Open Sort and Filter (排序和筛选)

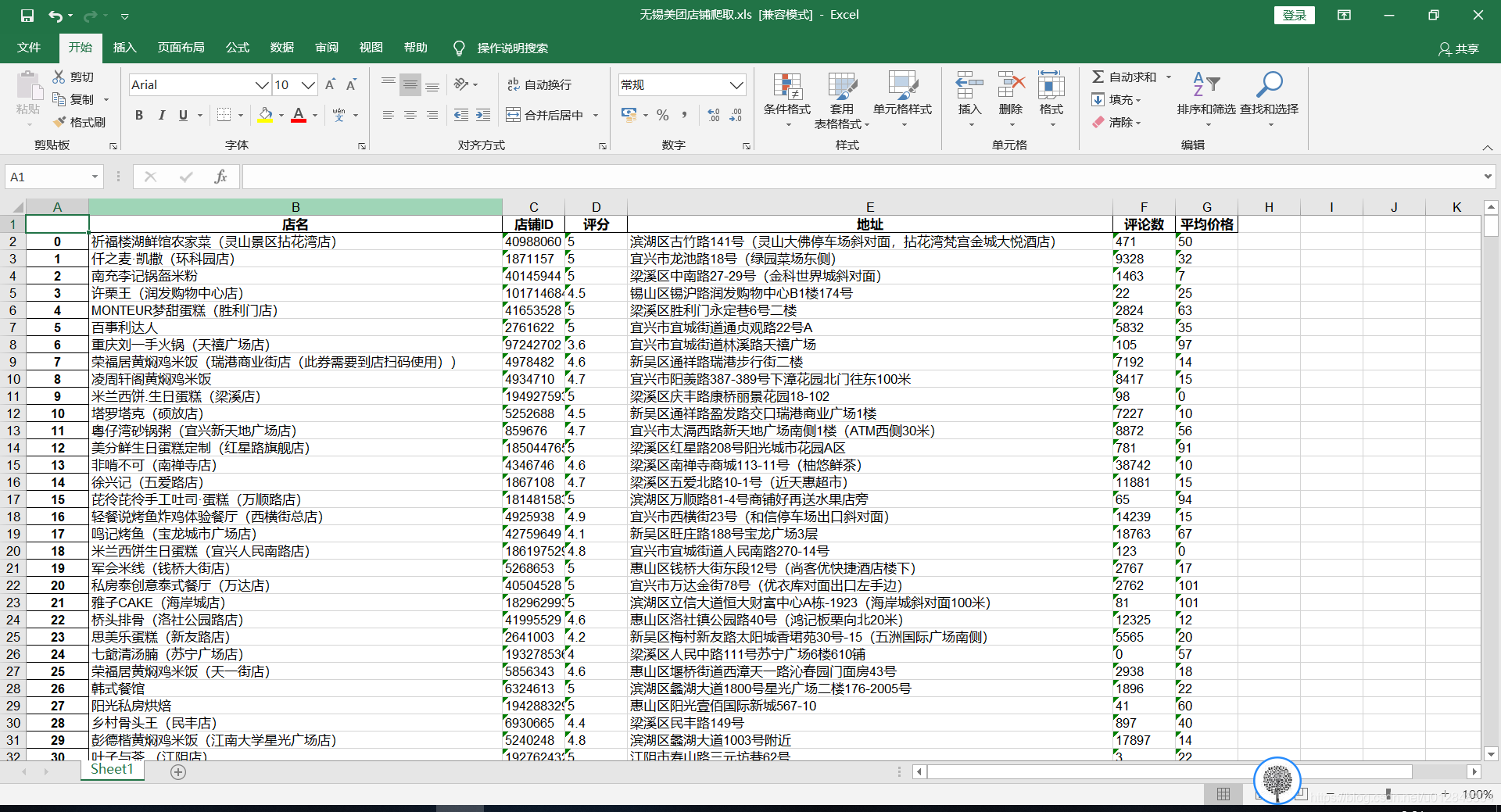[1206, 100]
